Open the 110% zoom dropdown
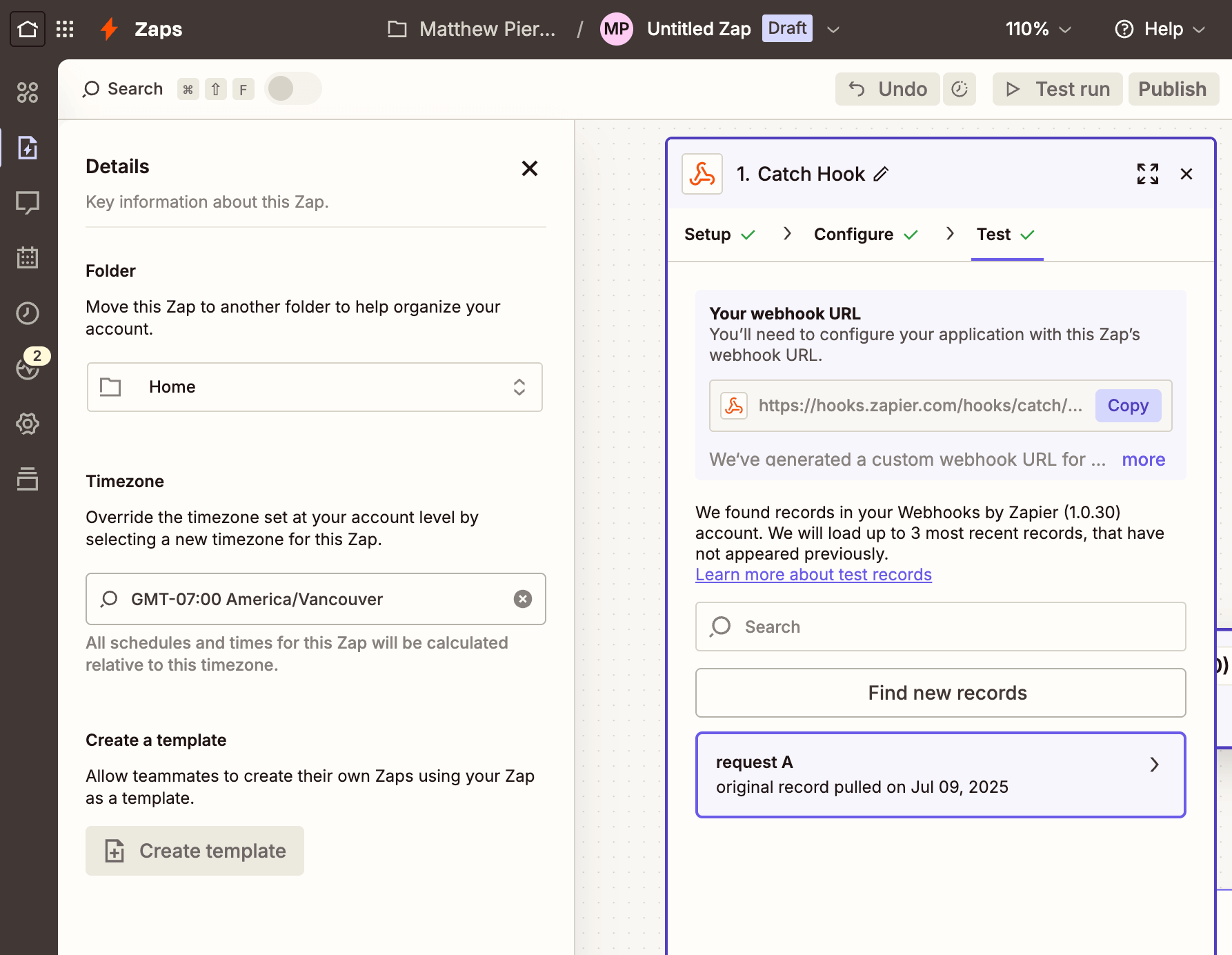This screenshot has width=1232, height=955. click(x=1038, y=29)
